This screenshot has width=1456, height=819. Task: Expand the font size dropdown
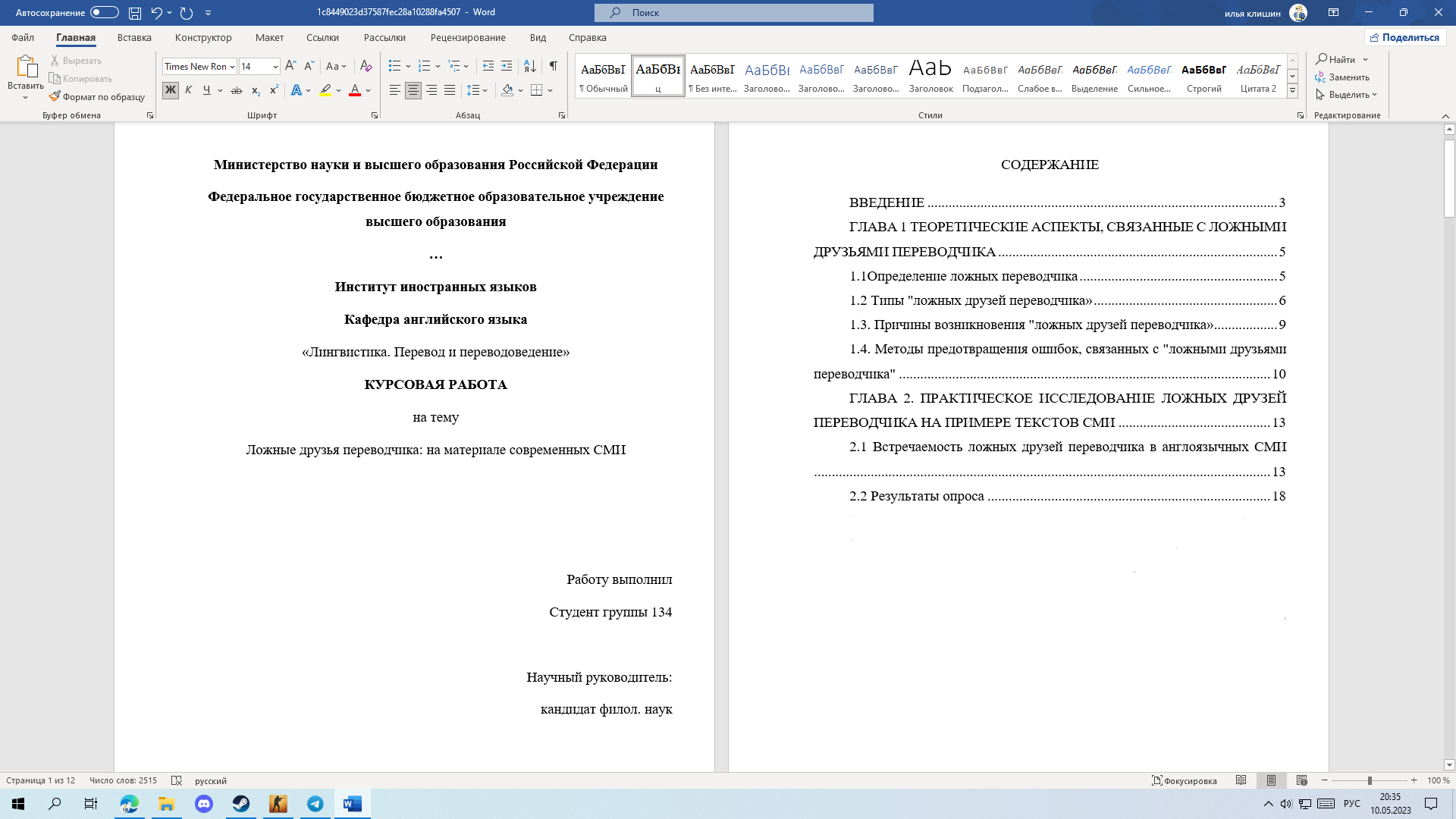click(275, 67)
